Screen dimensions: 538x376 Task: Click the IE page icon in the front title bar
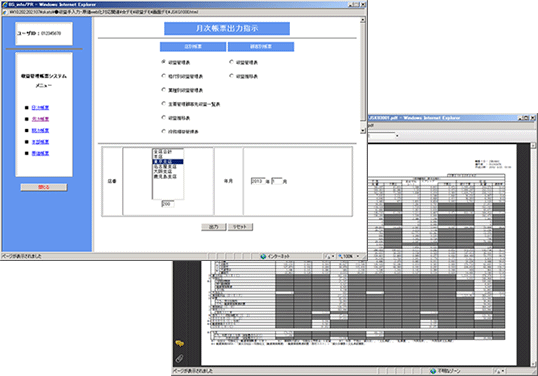point(4,4)
